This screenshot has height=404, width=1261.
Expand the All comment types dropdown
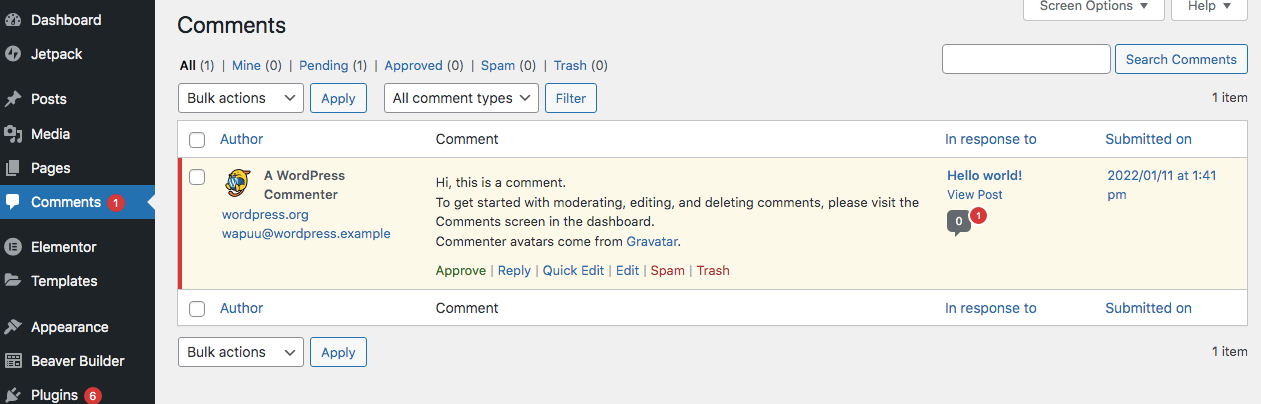tap(461, 98)
